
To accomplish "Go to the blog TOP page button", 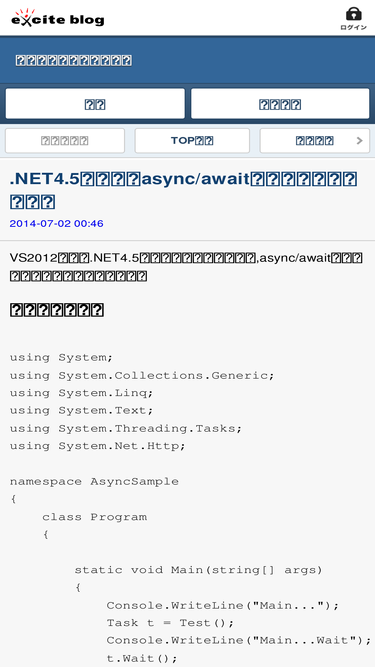I will (x=192, y=141).
